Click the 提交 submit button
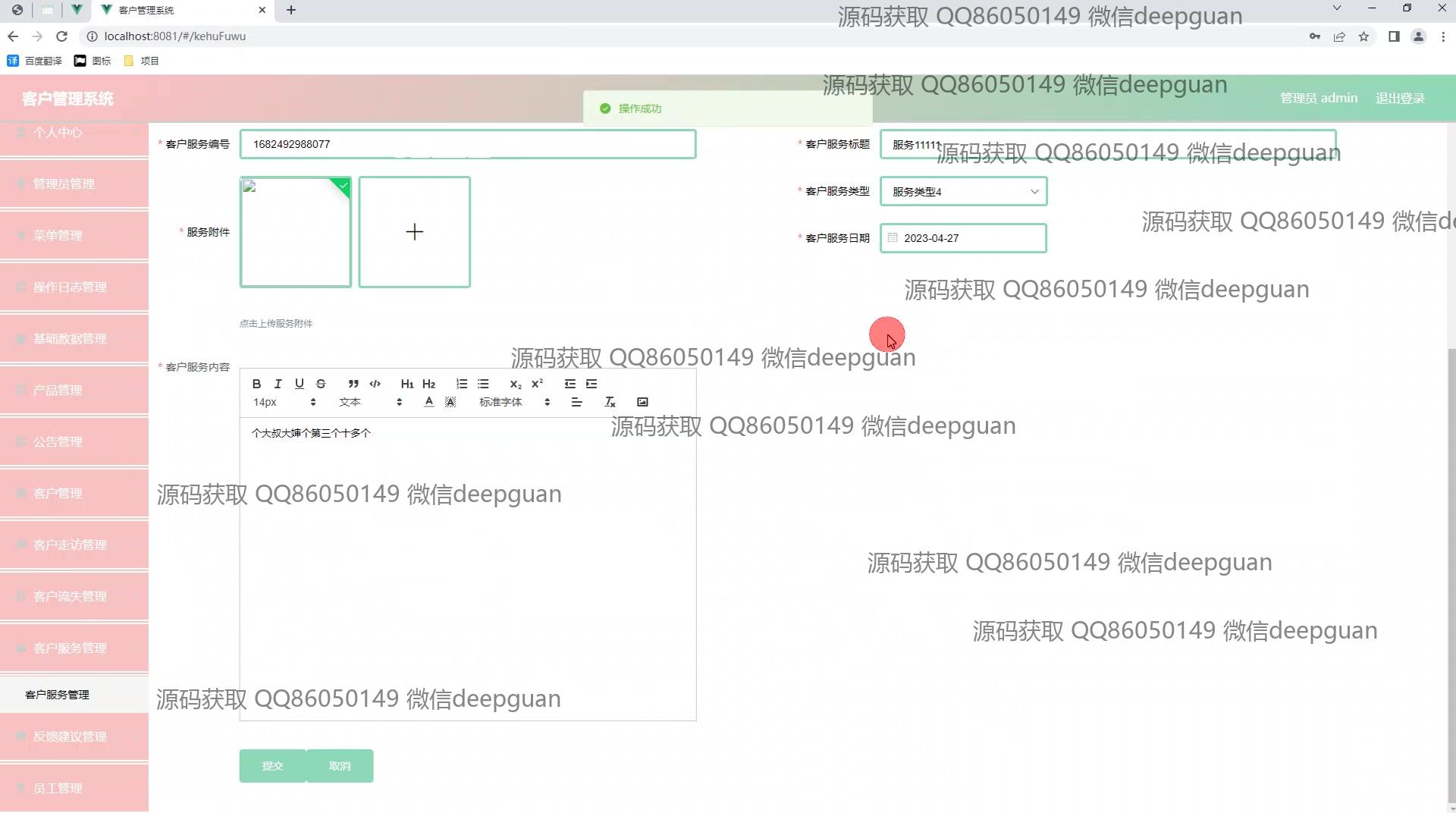The image size is (1456, 813). click(x=272, y=766)
